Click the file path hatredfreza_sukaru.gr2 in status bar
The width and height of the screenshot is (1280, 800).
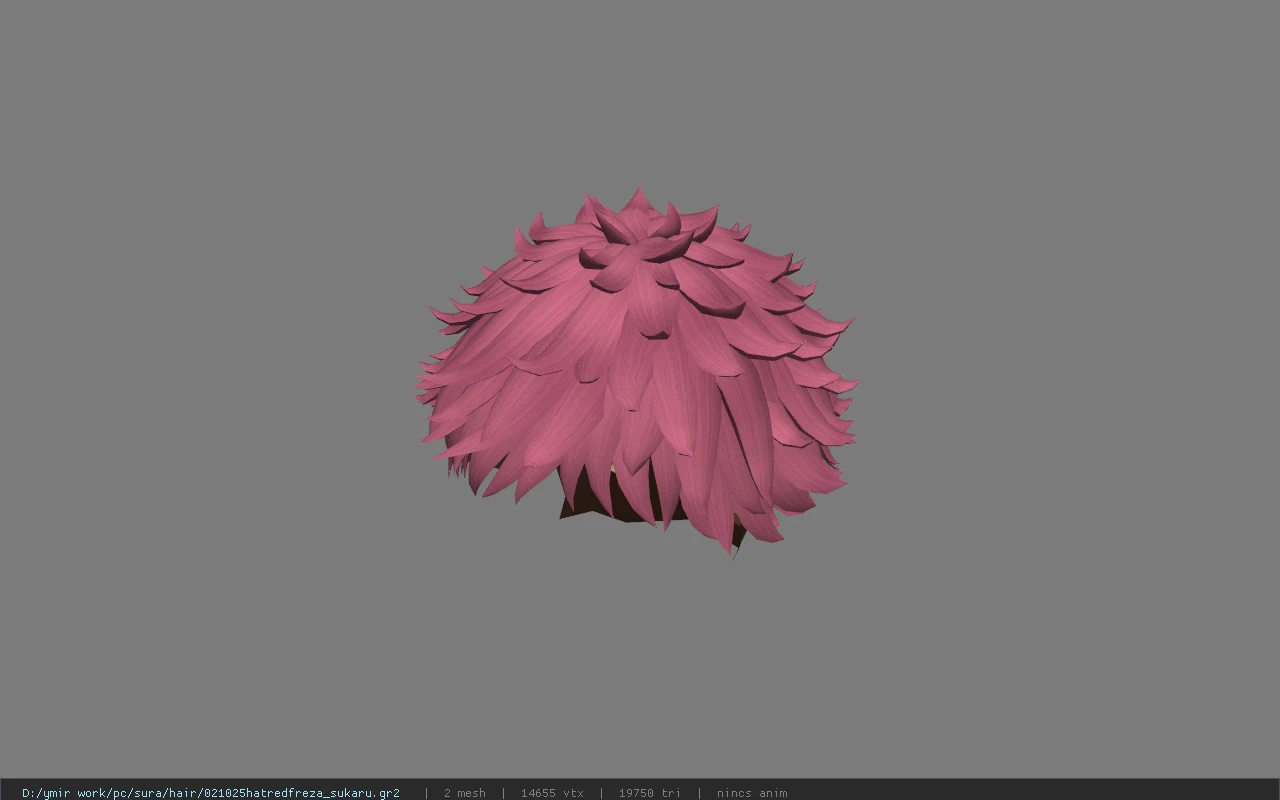[x=211, y=793]
